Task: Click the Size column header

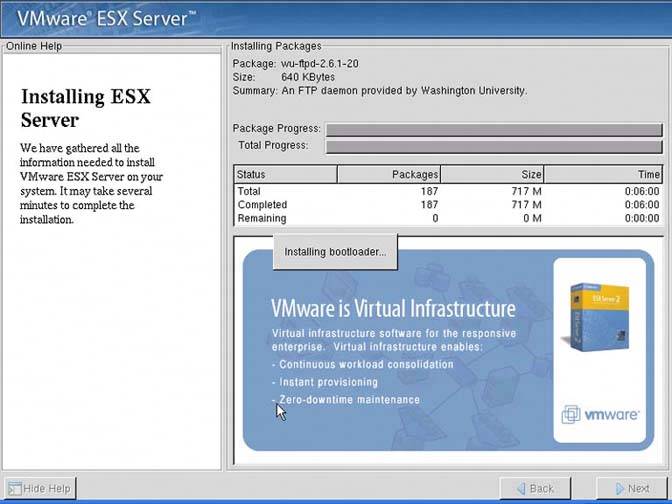Action: (492, 175)
